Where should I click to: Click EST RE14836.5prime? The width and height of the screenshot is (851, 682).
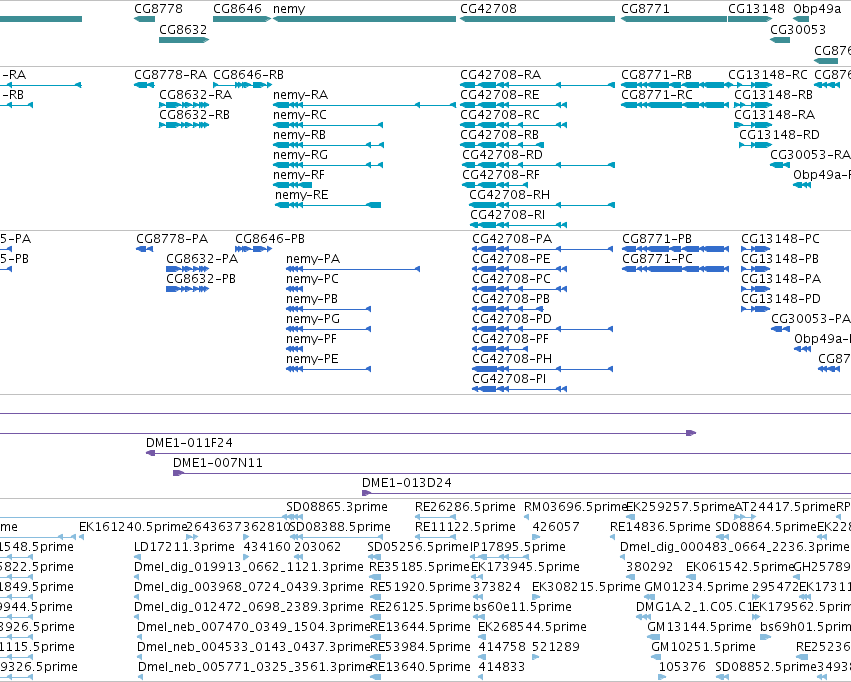[x=660, y=527]
